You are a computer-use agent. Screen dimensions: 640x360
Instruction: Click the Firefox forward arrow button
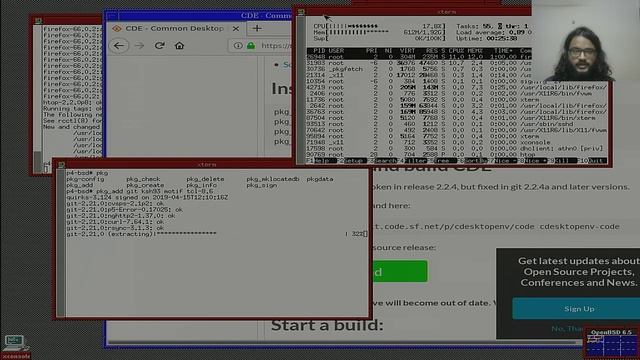(x=140, y=46)
